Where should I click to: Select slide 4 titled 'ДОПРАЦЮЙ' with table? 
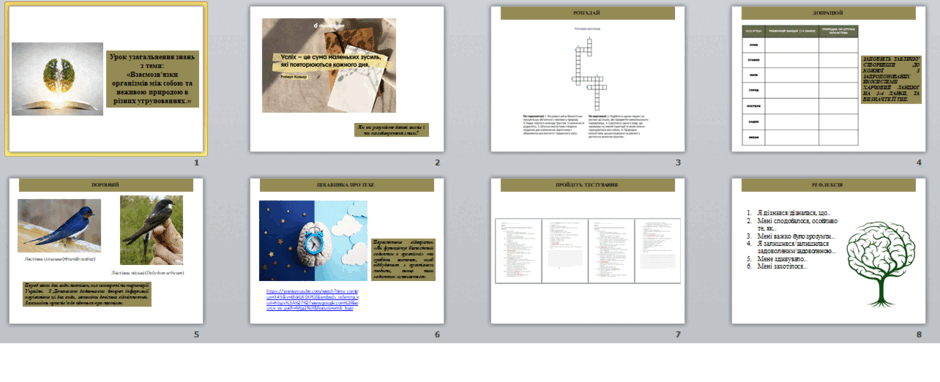coord(828,79)
